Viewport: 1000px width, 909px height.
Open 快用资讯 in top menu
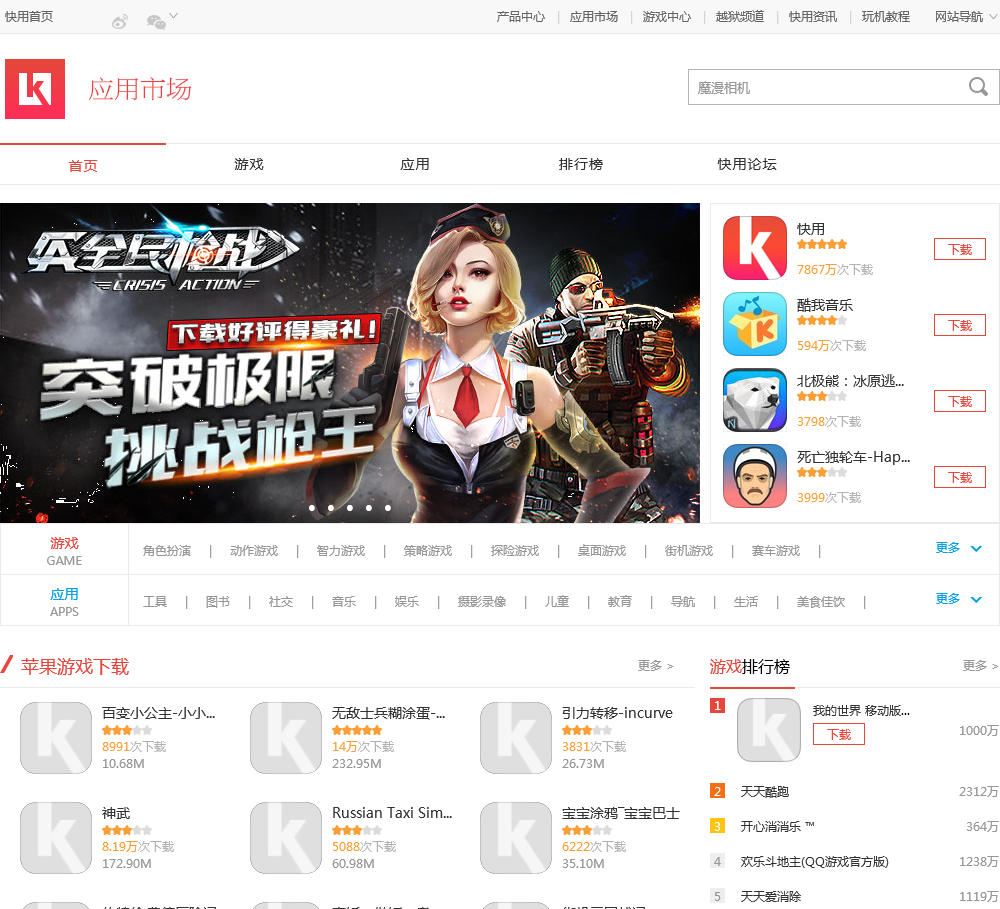(812, 17)
